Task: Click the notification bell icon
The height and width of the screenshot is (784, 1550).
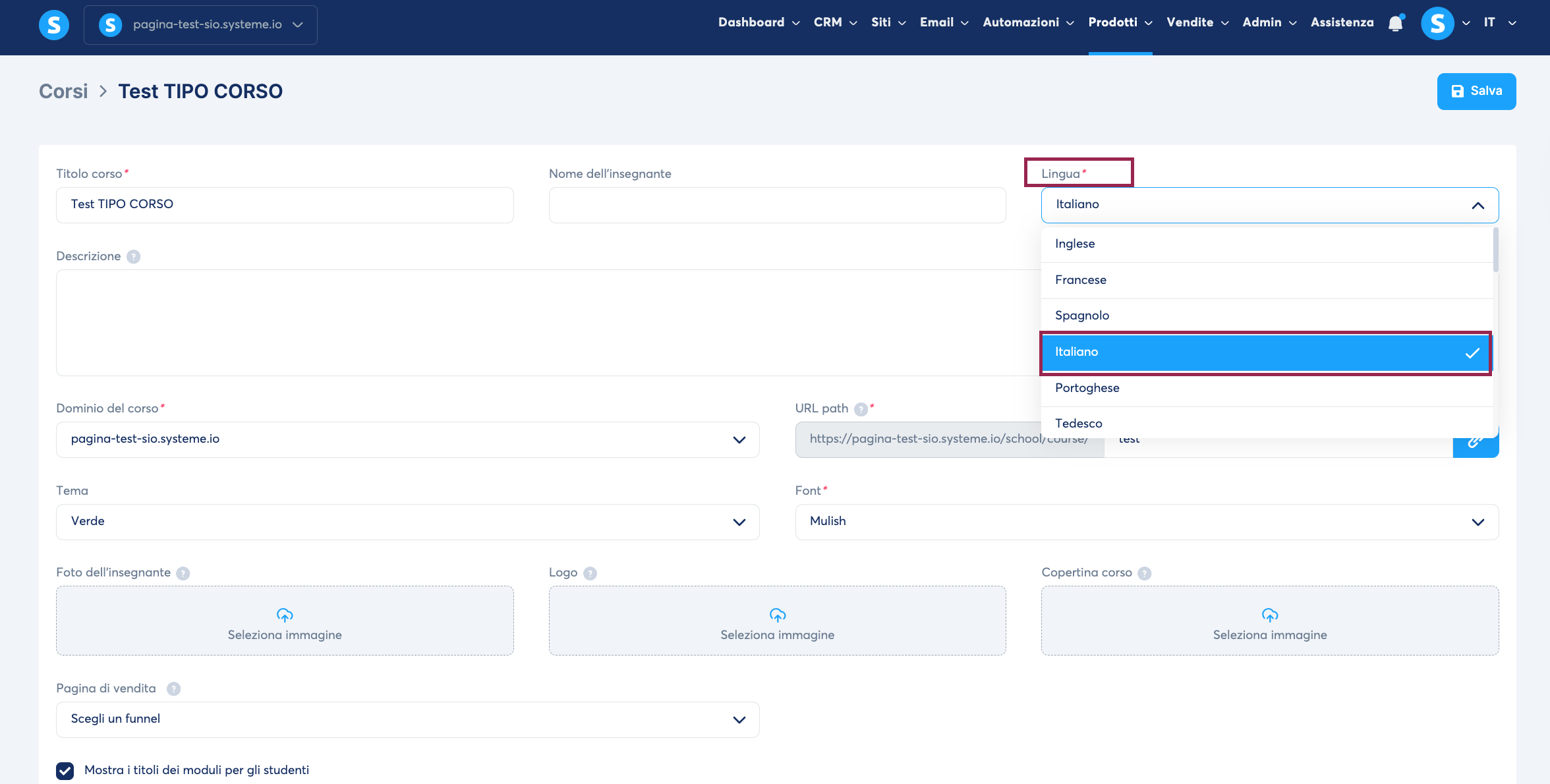Action: point(1395,24)
